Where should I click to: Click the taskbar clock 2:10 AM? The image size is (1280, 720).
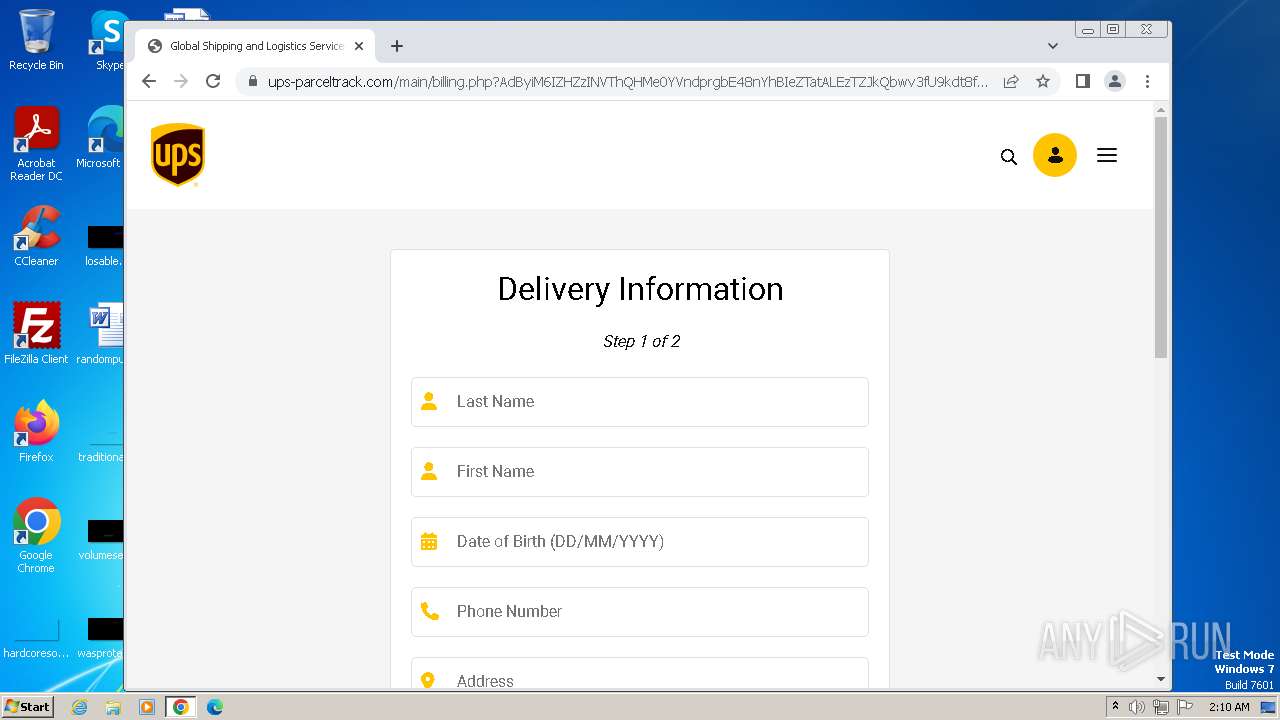pyautogui.click(x=1229, y=707)
